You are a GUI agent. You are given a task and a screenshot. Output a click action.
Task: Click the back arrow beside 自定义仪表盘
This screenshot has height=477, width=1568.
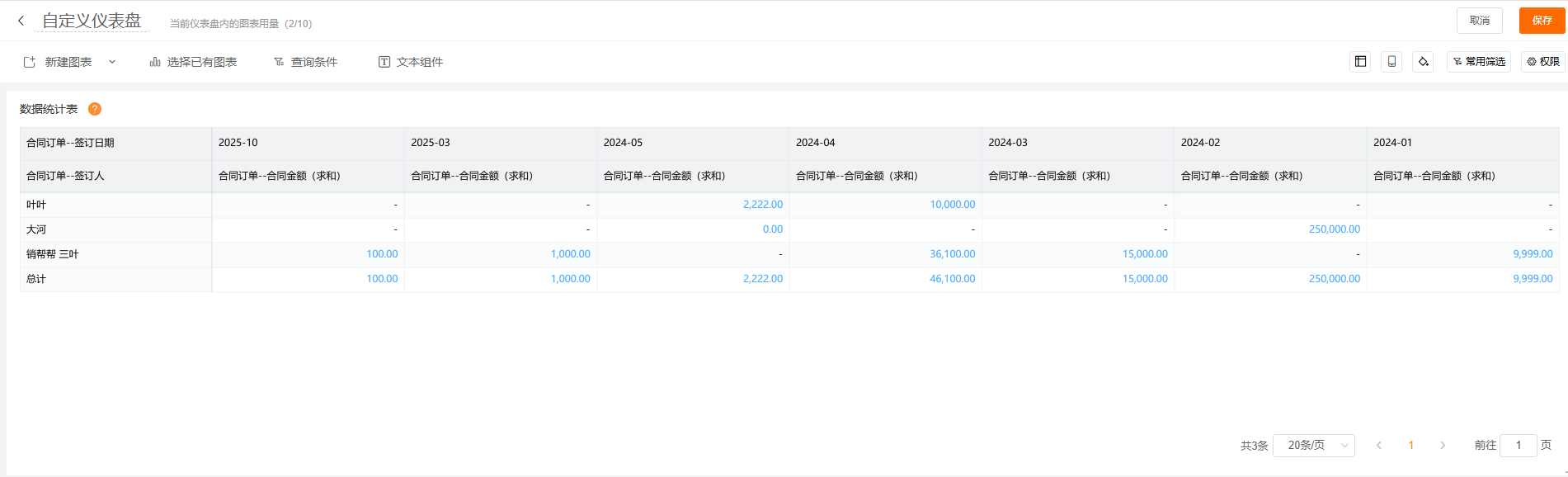21,21
